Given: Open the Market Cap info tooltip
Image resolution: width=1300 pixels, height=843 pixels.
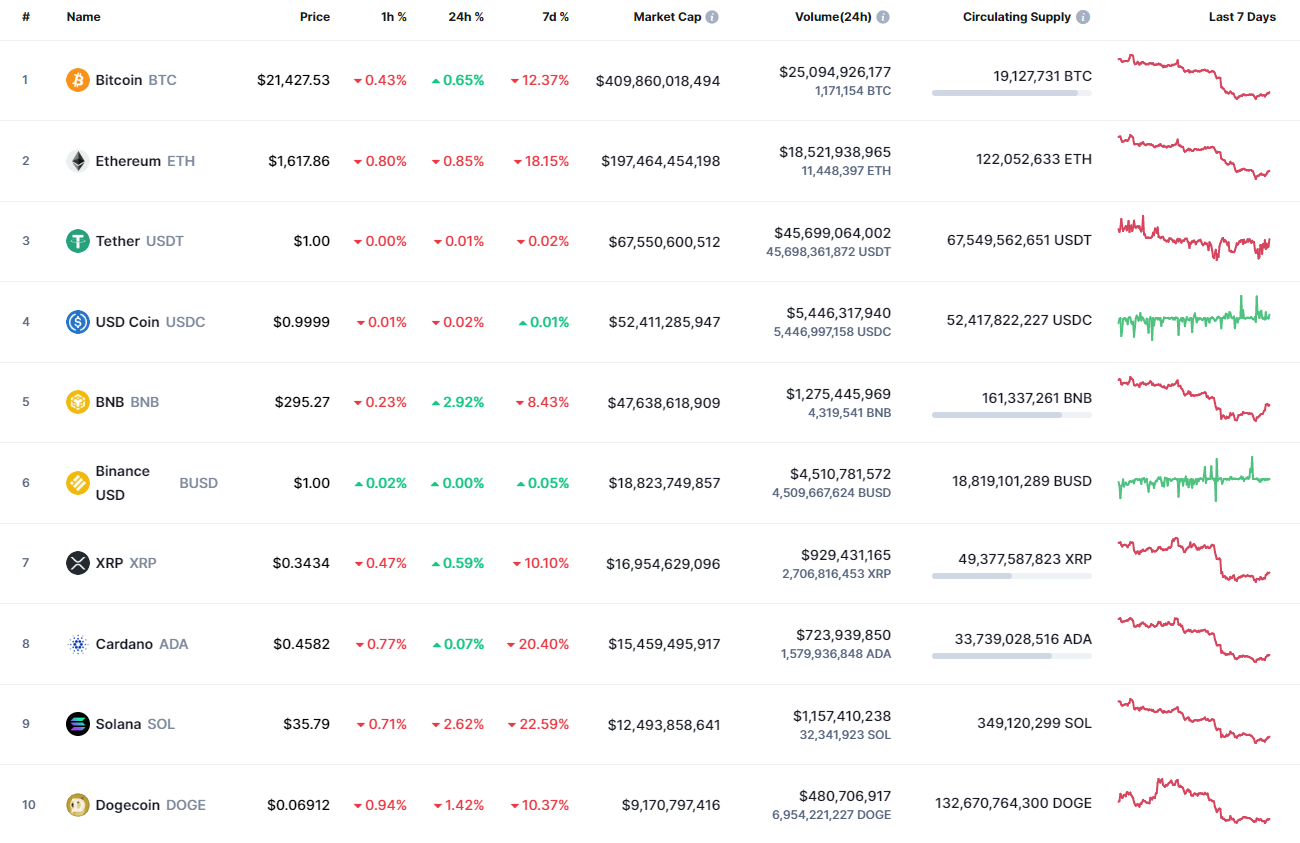Looking at the screenshot, I should pos(711,16).
